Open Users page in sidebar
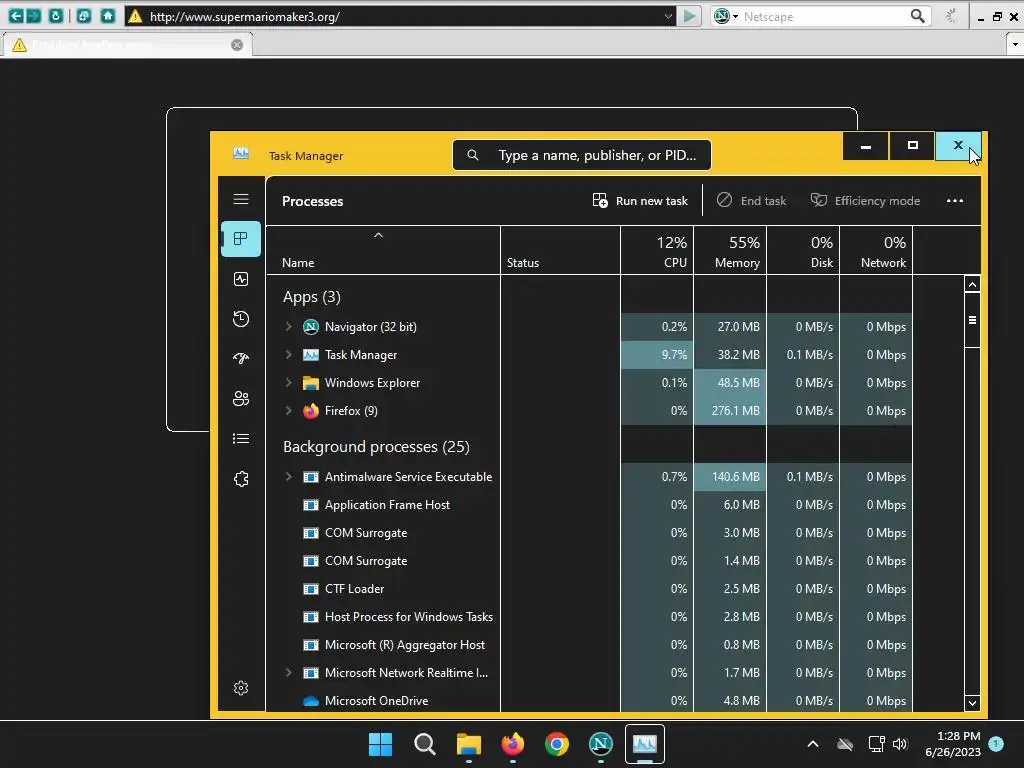 pyautogui.click(x=241, y=398)
